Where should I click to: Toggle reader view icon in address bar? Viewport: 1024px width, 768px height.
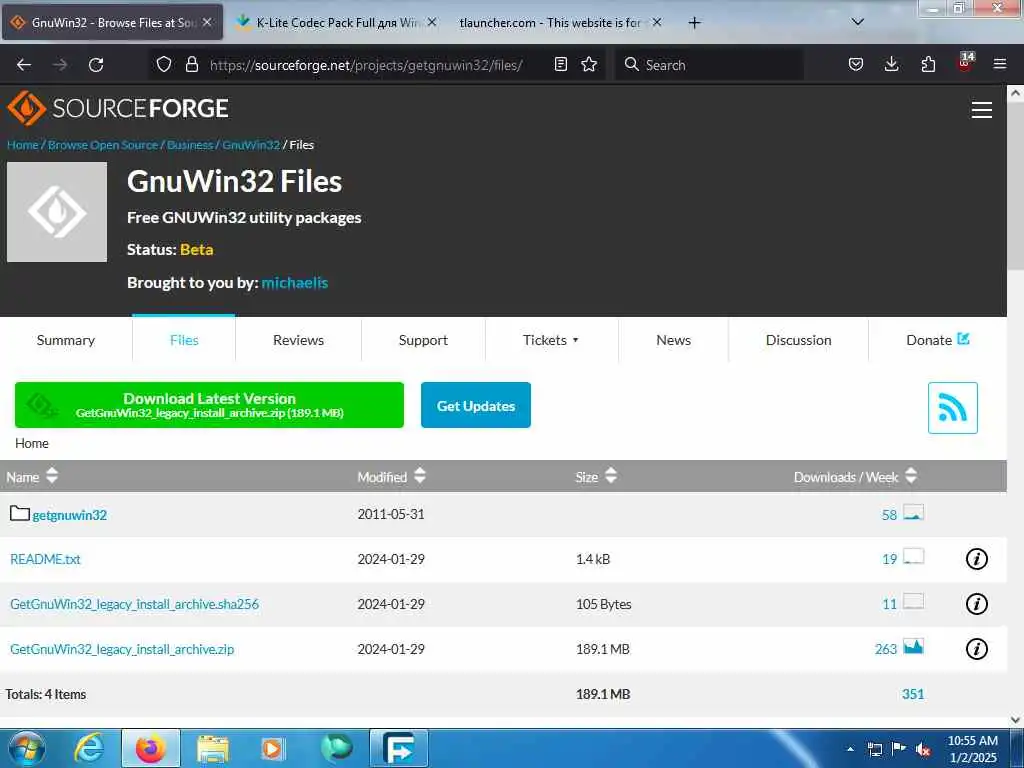click(560, 64)
